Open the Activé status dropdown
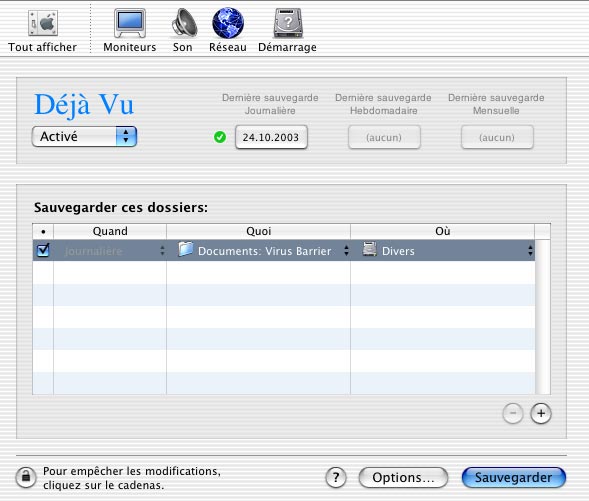This screenshot has height=501, width=589. pos(85,136)
